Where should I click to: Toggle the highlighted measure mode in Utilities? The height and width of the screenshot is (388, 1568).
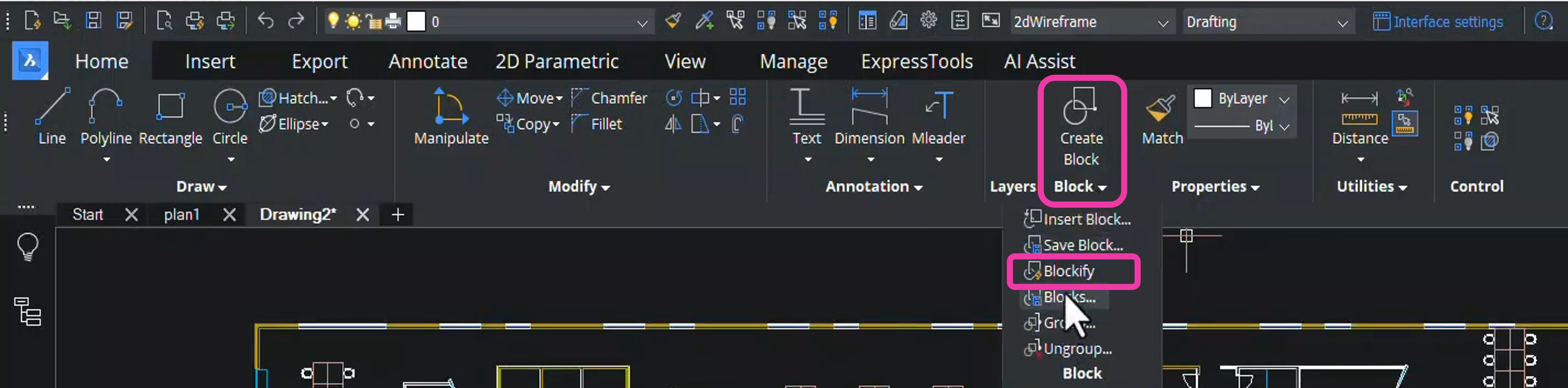1405,123
